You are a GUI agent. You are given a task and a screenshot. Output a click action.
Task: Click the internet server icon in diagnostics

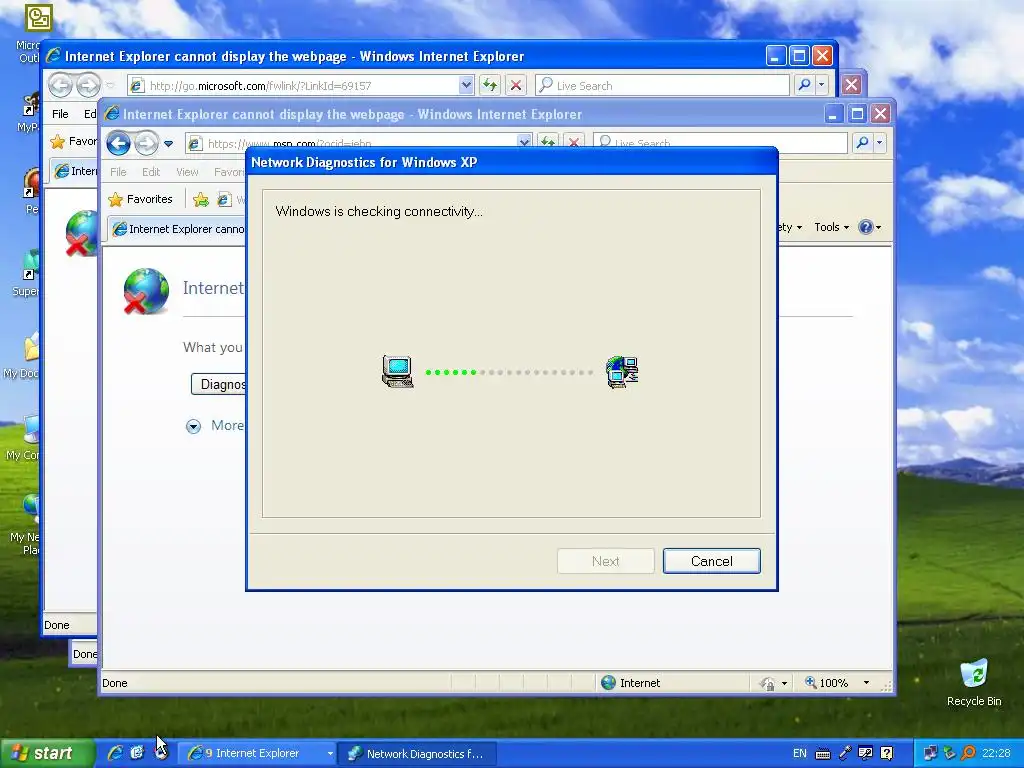coord(622,372)
